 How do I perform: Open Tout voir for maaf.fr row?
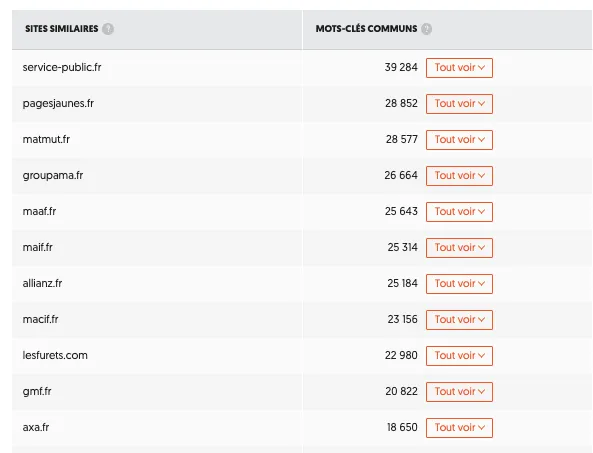tap(459, 211)
